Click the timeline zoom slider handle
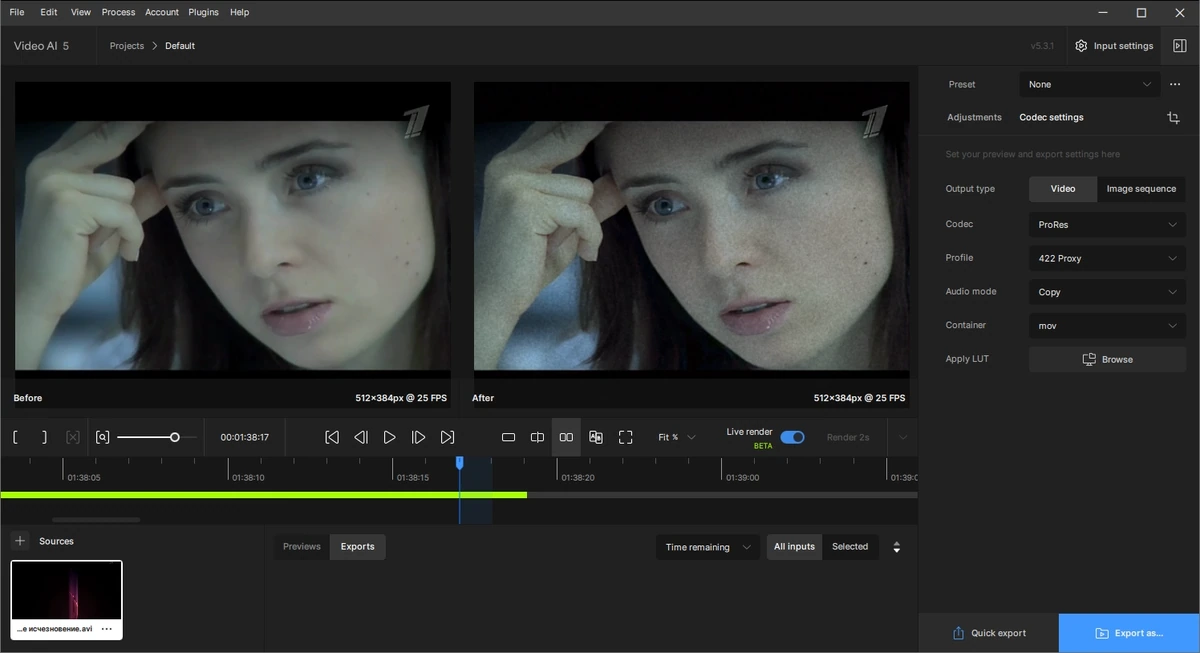1200x653 pixels. coord(175,437)
